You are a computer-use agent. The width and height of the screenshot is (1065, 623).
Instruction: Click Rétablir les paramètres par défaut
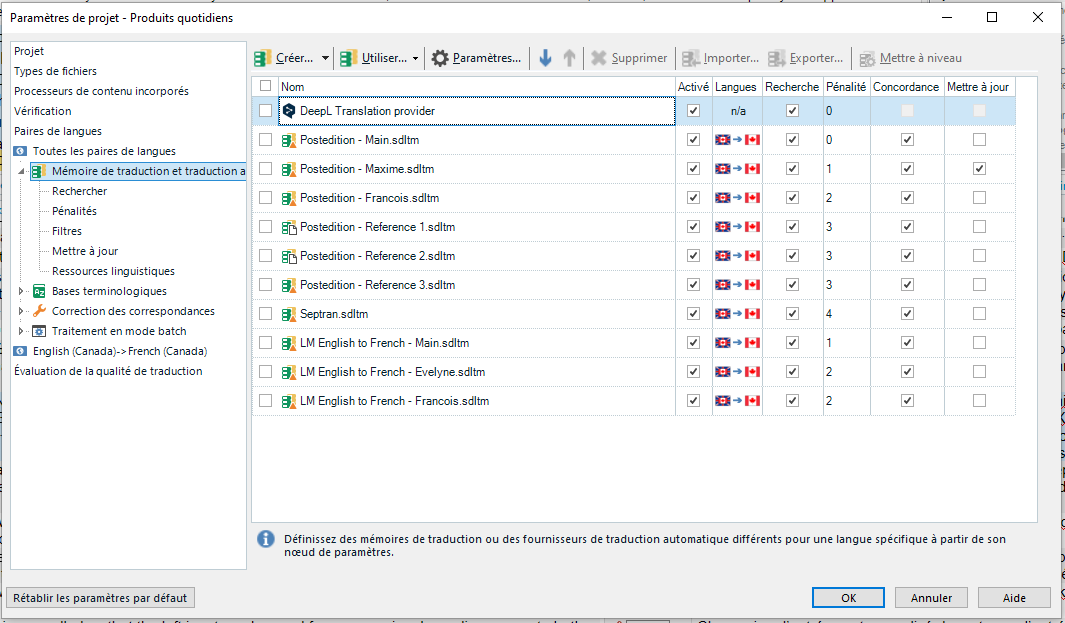coord(100,598)
